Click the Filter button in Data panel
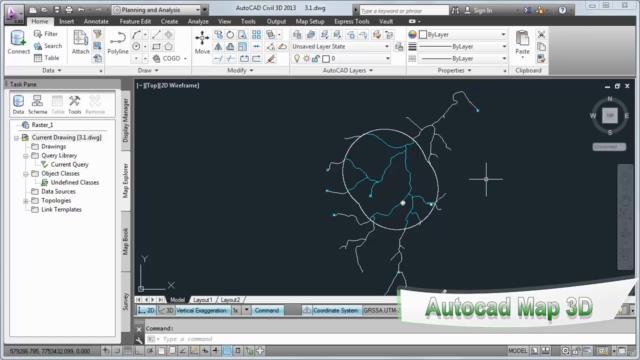The image size is (640, 360). tap(46, 34)
